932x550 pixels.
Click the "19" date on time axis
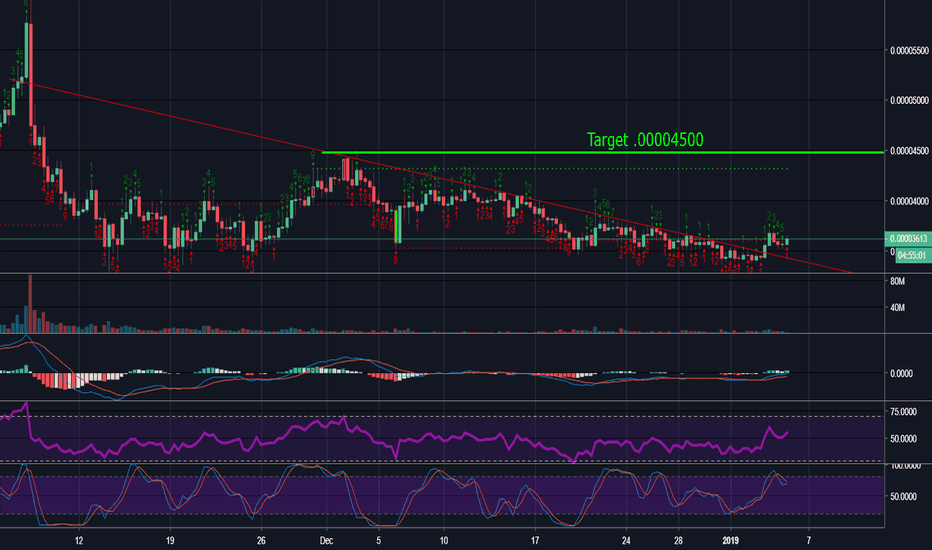(x=170, y=540)
